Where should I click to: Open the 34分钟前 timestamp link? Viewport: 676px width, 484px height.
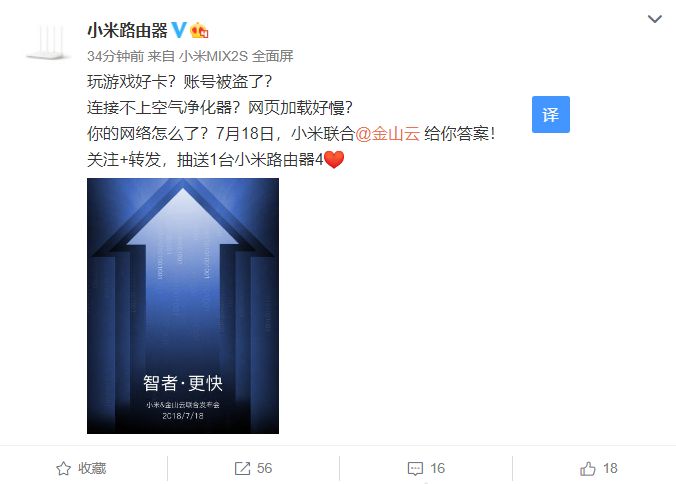pos(116,56)
